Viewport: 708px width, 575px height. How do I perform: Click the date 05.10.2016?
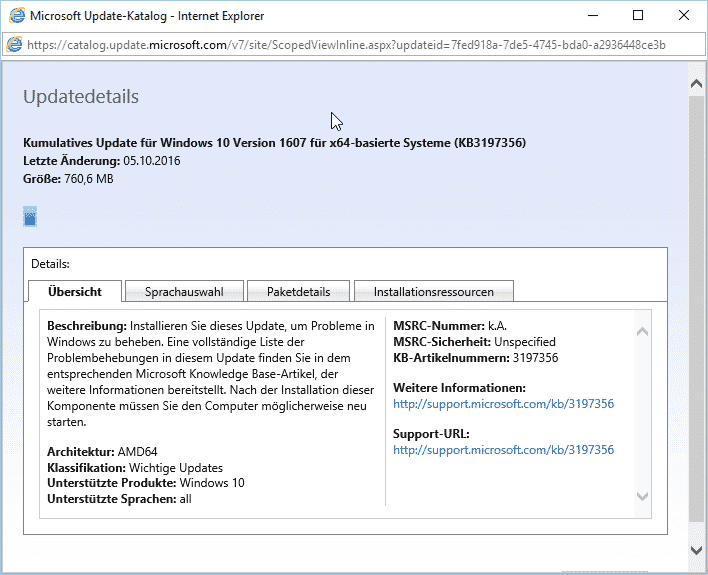(152, 161)
